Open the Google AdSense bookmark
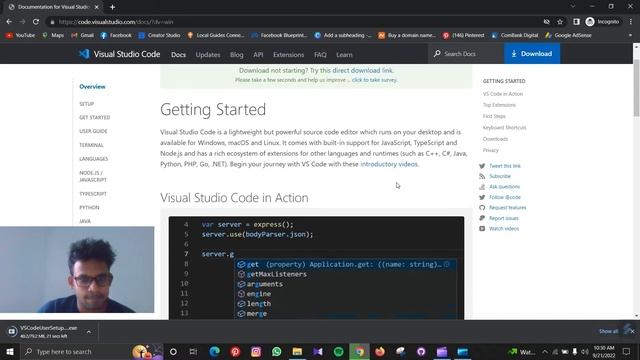This screenshot has width=640, height=360. 568,36
